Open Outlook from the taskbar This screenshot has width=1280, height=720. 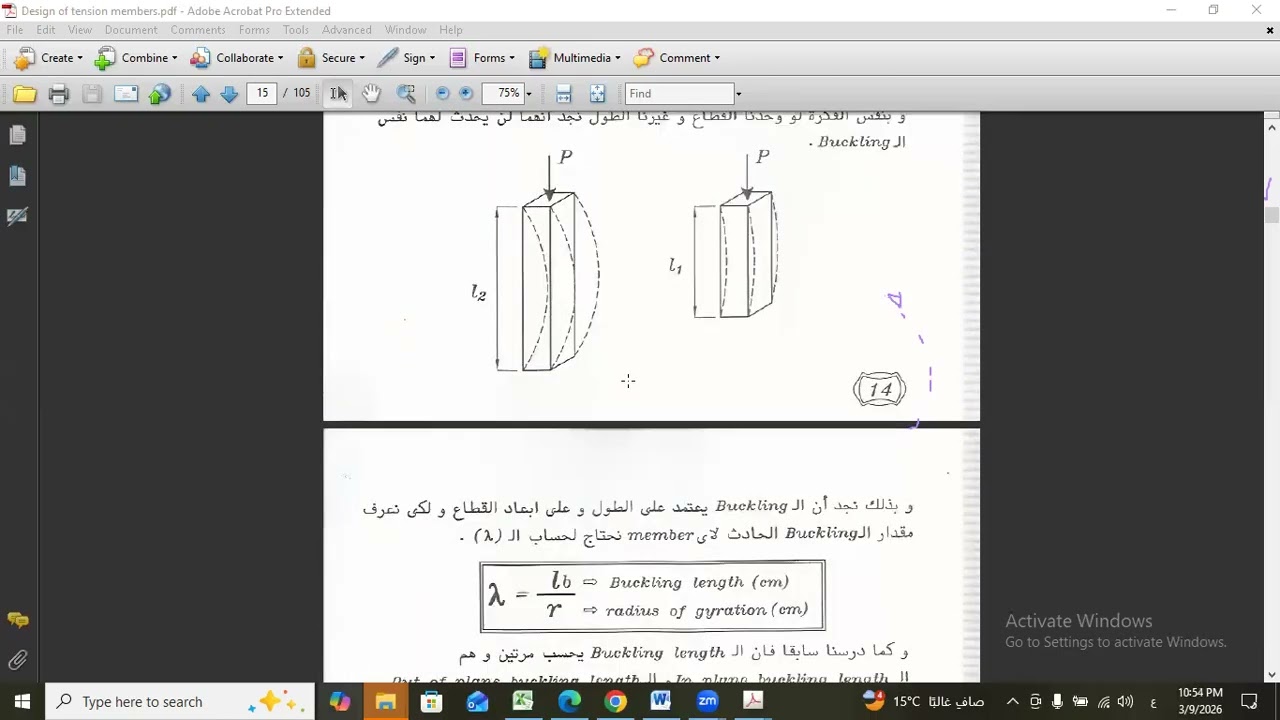(477, 701)
